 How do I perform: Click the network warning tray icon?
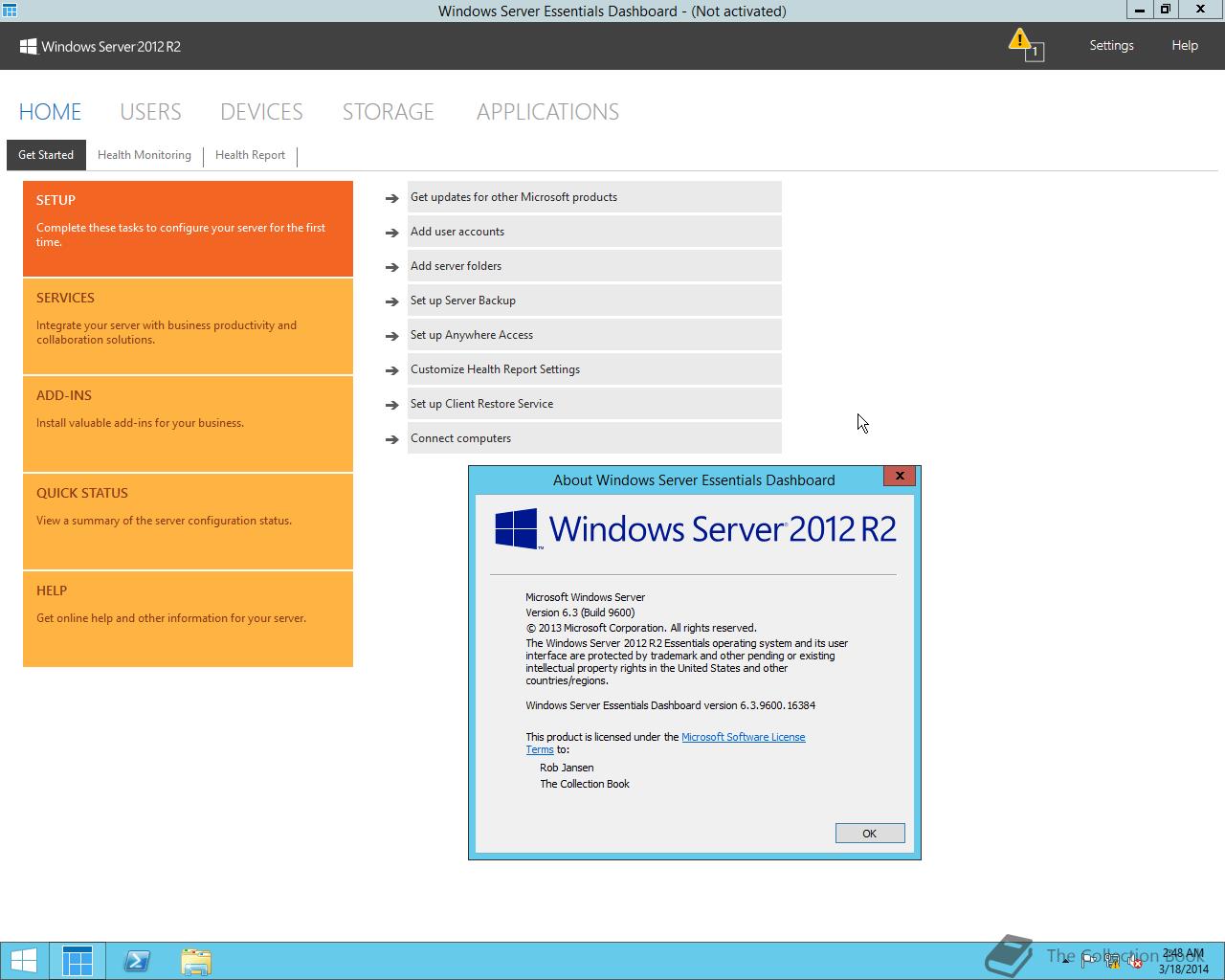(1112, 961)
